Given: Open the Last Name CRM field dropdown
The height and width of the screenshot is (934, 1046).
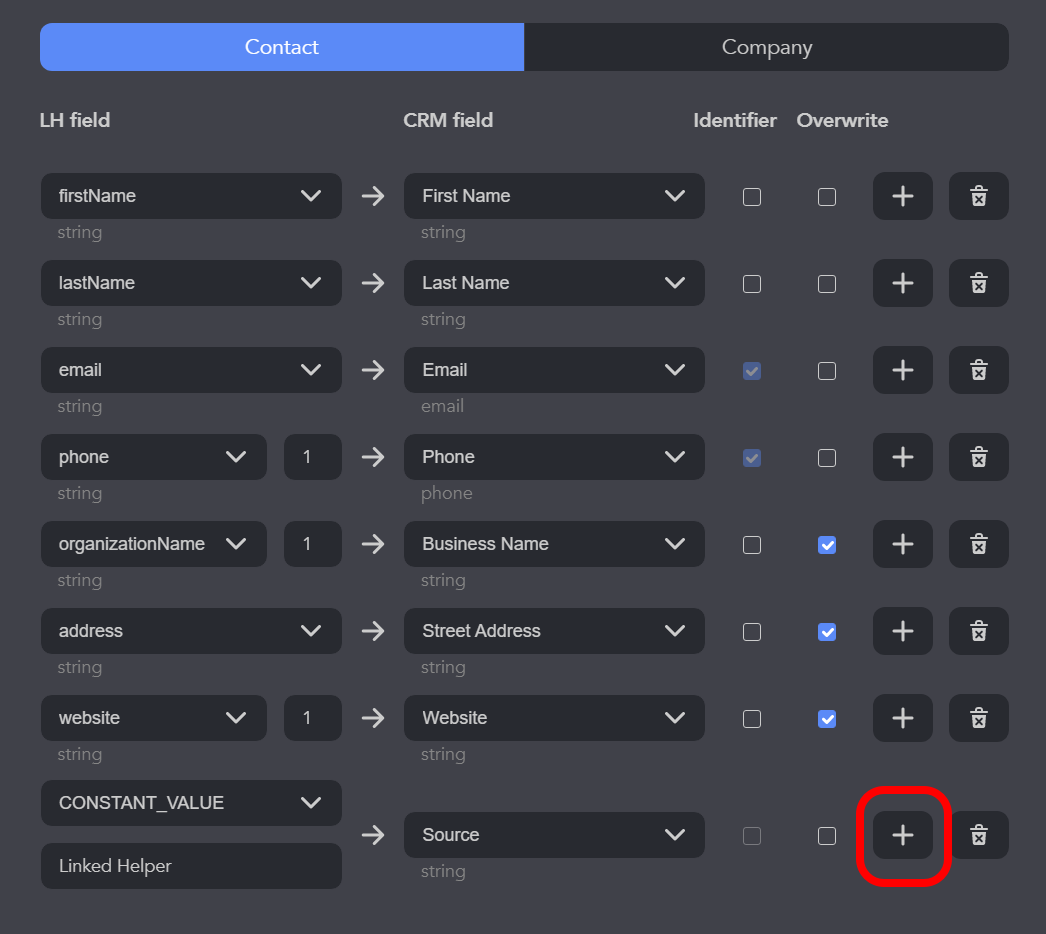Looking at the screenshot, I should [554, 283].
